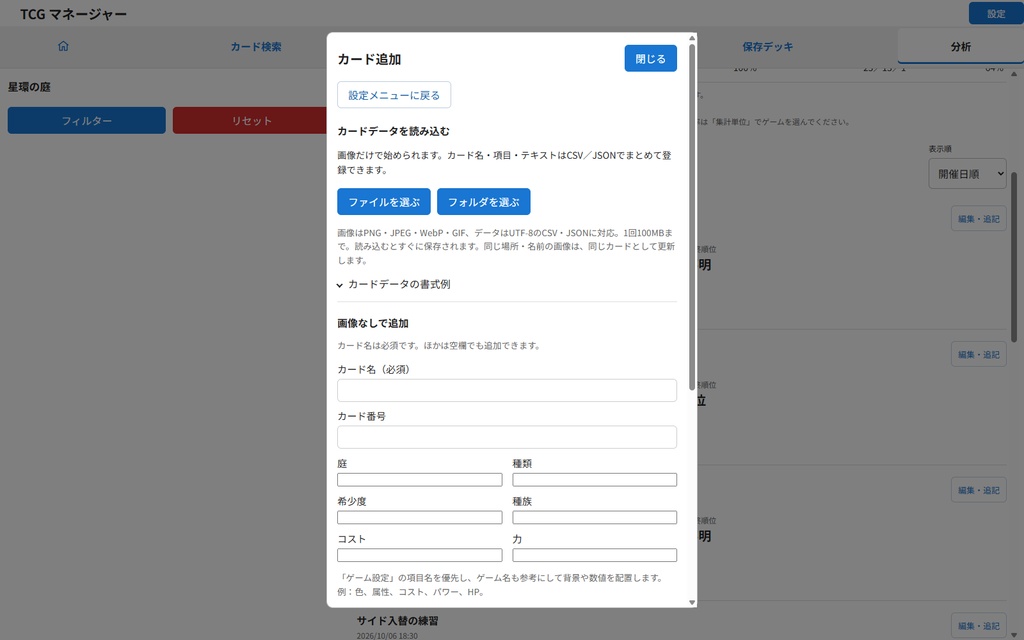Expand カードデータの書式例 disclosure

[394, 284]
